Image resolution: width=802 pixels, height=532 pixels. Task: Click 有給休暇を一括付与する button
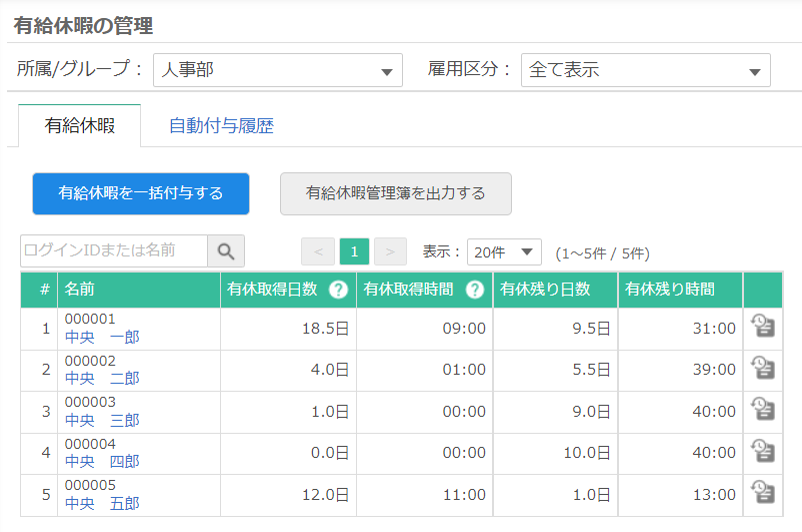coord(141,193)
